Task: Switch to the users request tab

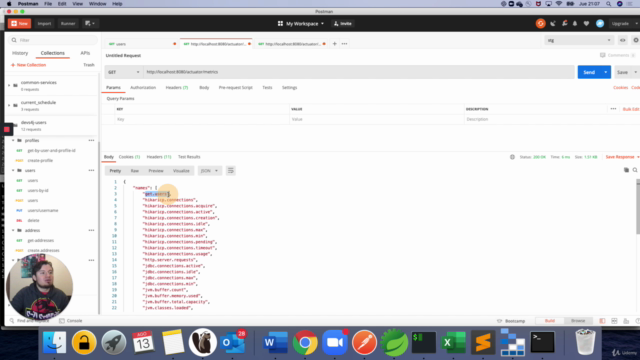Action: click(139, 44)
